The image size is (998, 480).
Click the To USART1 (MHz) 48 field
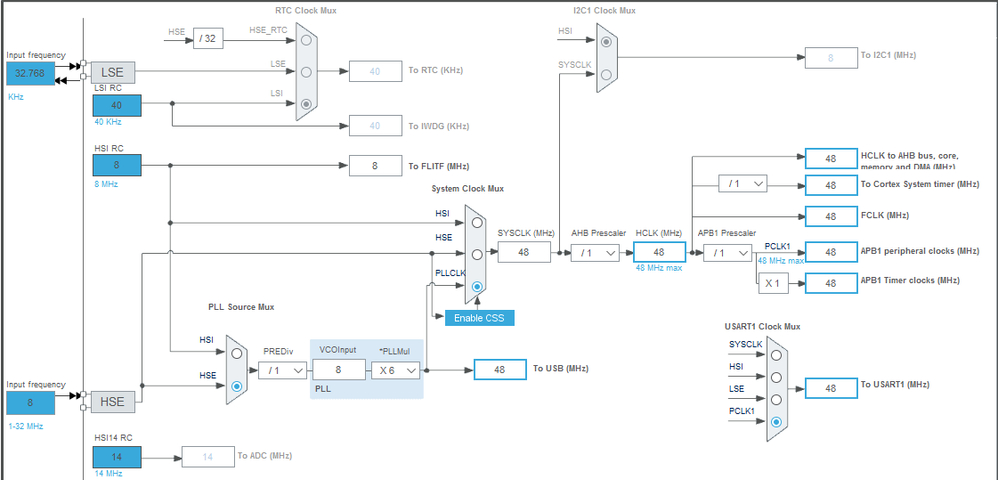pyautogui.click(x=831, y=388)
